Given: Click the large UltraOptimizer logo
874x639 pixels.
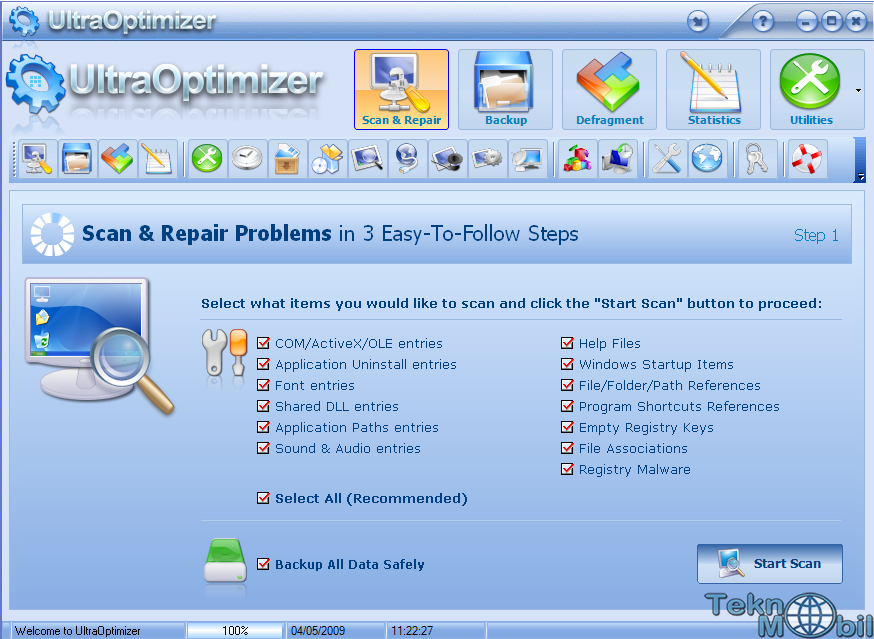Looking at the screenshot, I should (165, 83).
